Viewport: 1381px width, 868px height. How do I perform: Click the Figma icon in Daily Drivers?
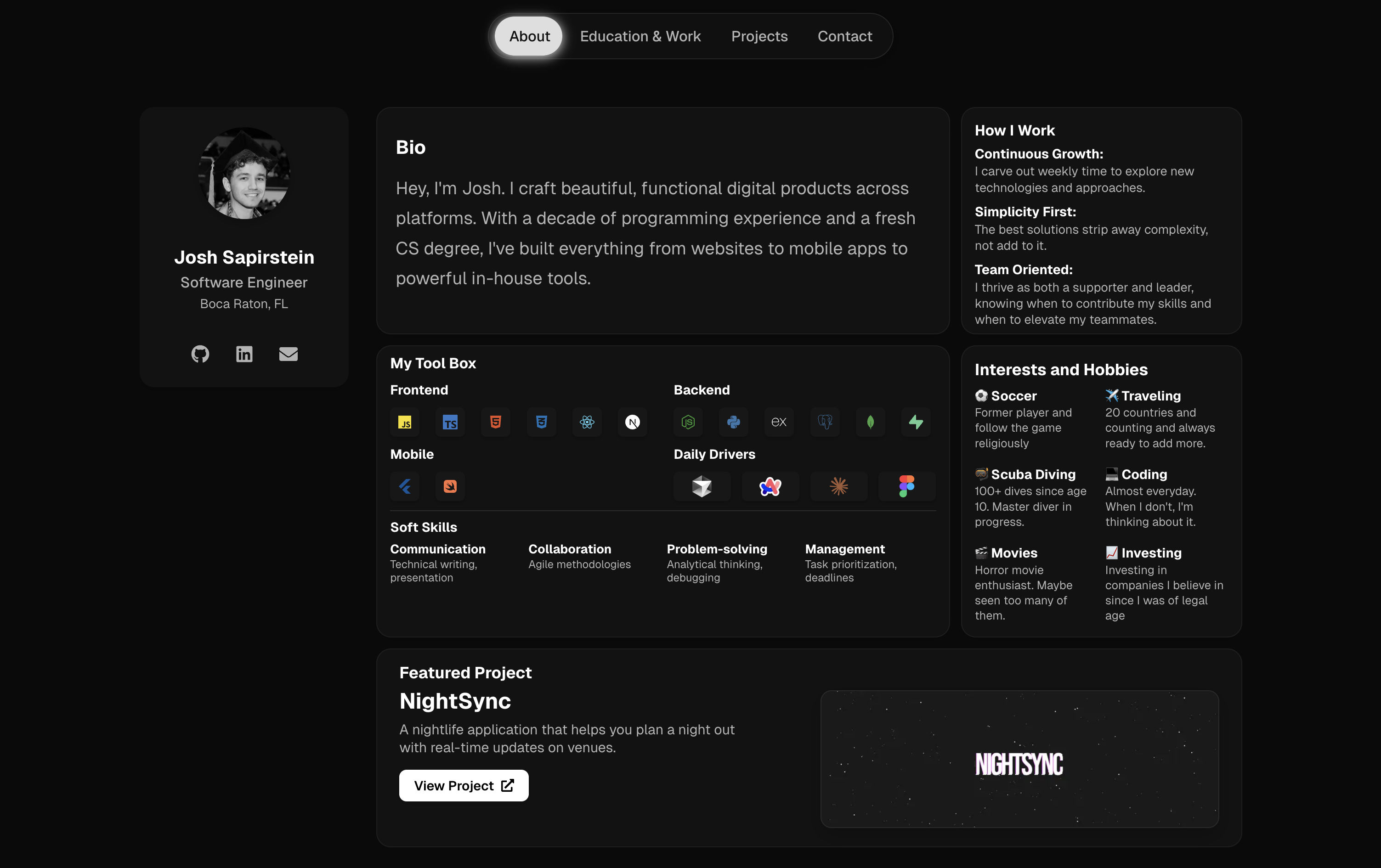pyautogui.click(x=907, y=487)
